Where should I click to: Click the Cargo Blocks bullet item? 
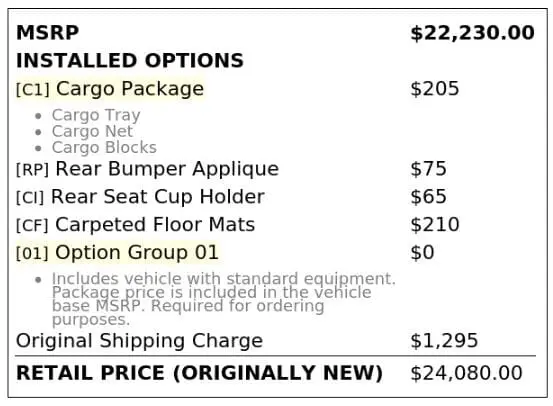coord(104,147)
